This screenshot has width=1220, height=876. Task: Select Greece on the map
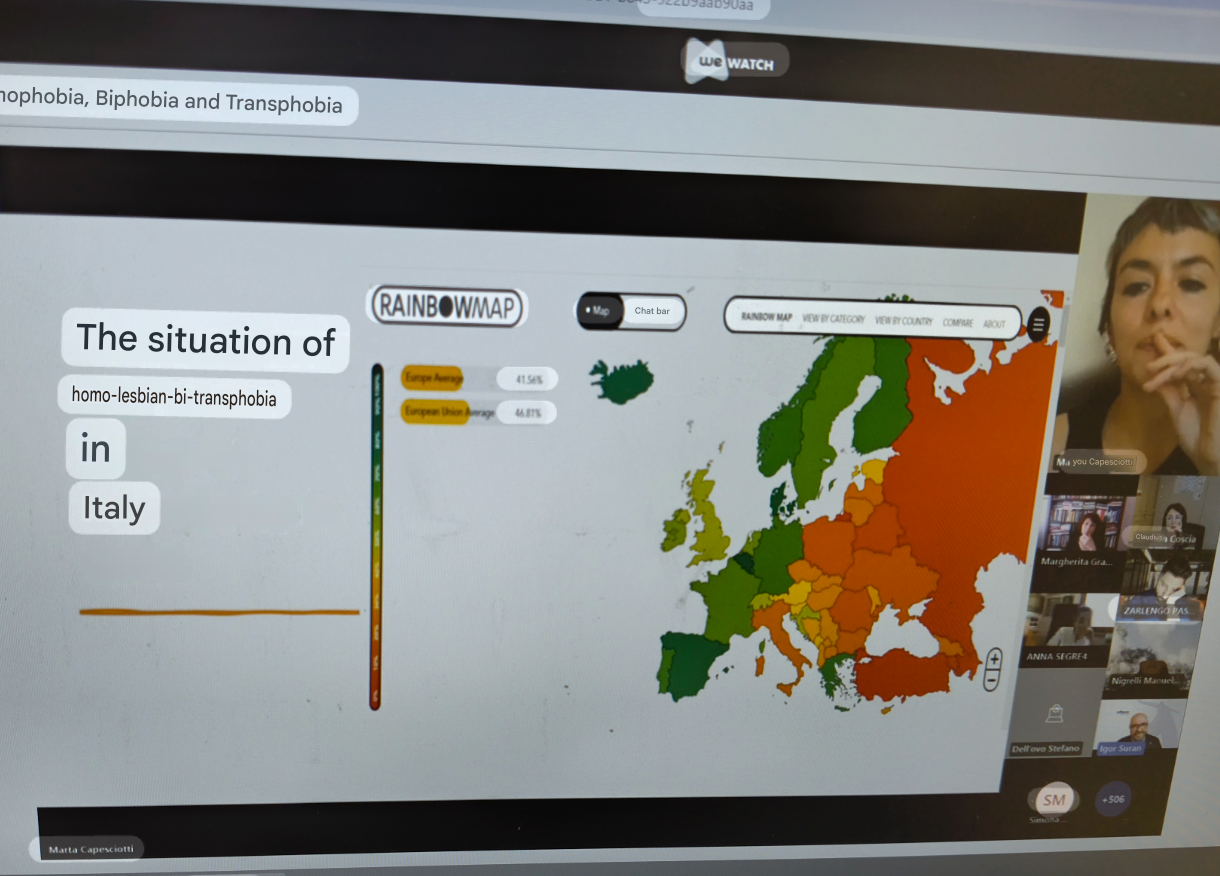[x=836, y=677]
